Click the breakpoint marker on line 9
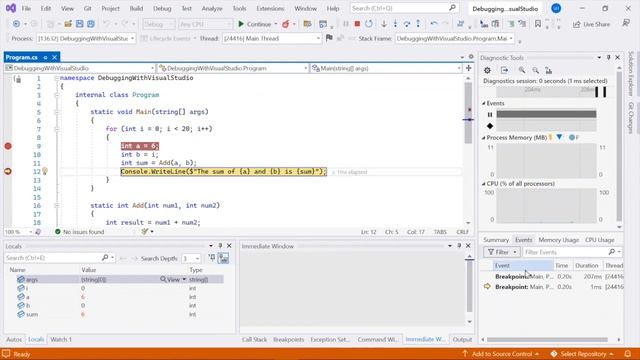Screen dimensions: 640x360 tap(8, 146)
